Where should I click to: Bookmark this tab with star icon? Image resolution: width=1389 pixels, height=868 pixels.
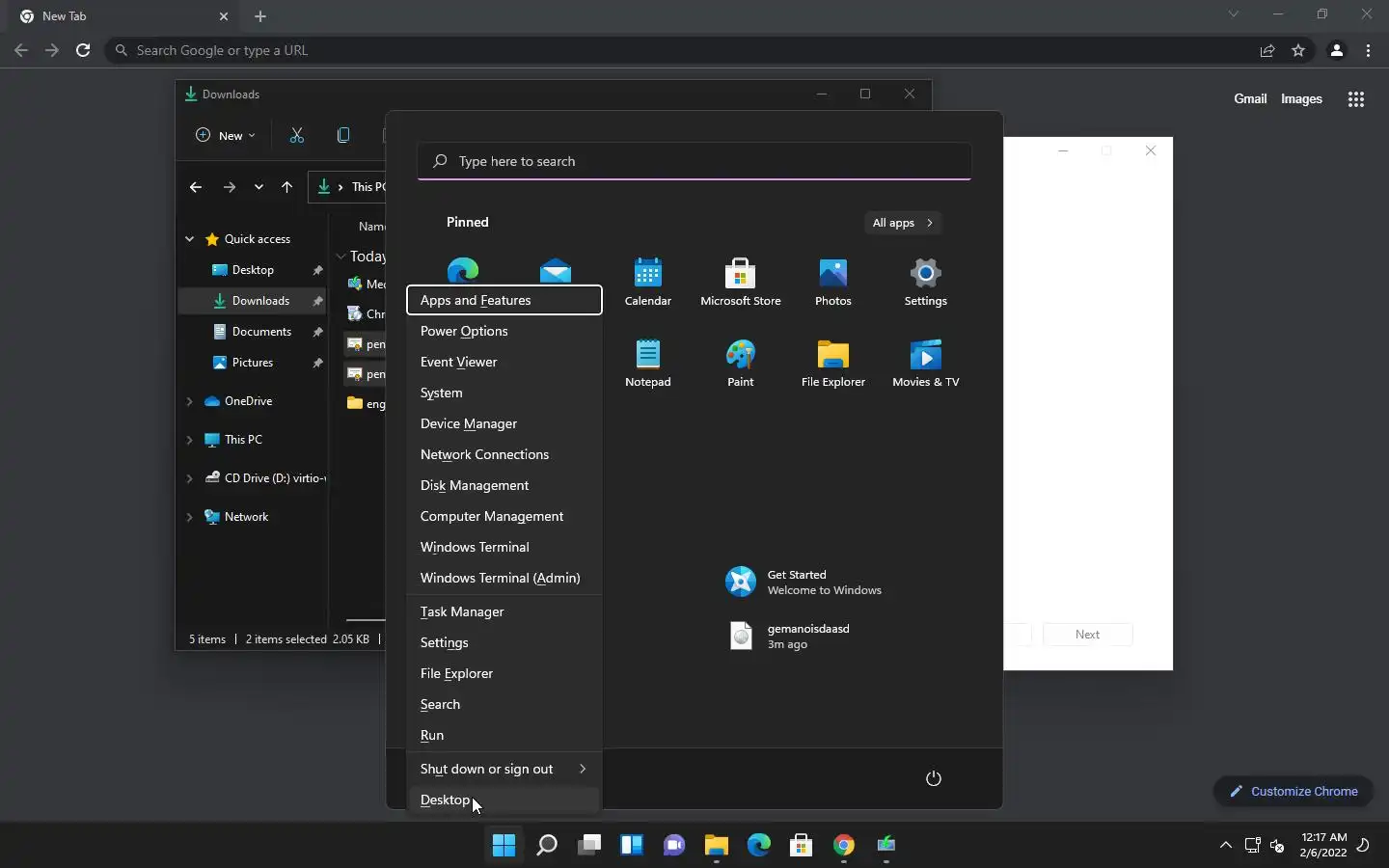(1298, 50)
